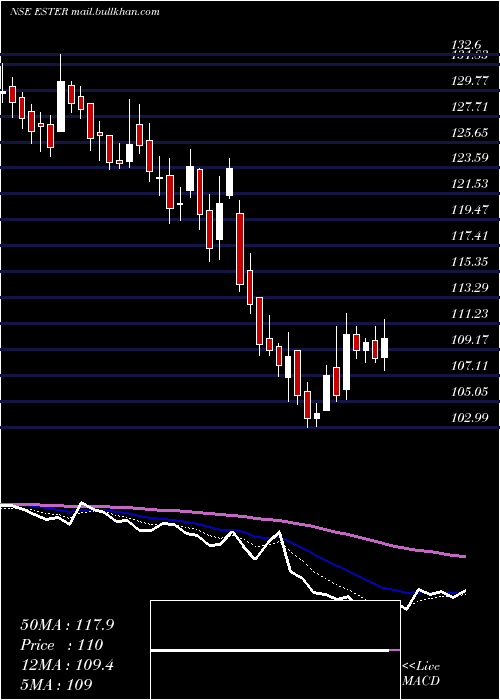Select the 115.35 price axis label
Screen dimensions: 500x700
point(470,261)
